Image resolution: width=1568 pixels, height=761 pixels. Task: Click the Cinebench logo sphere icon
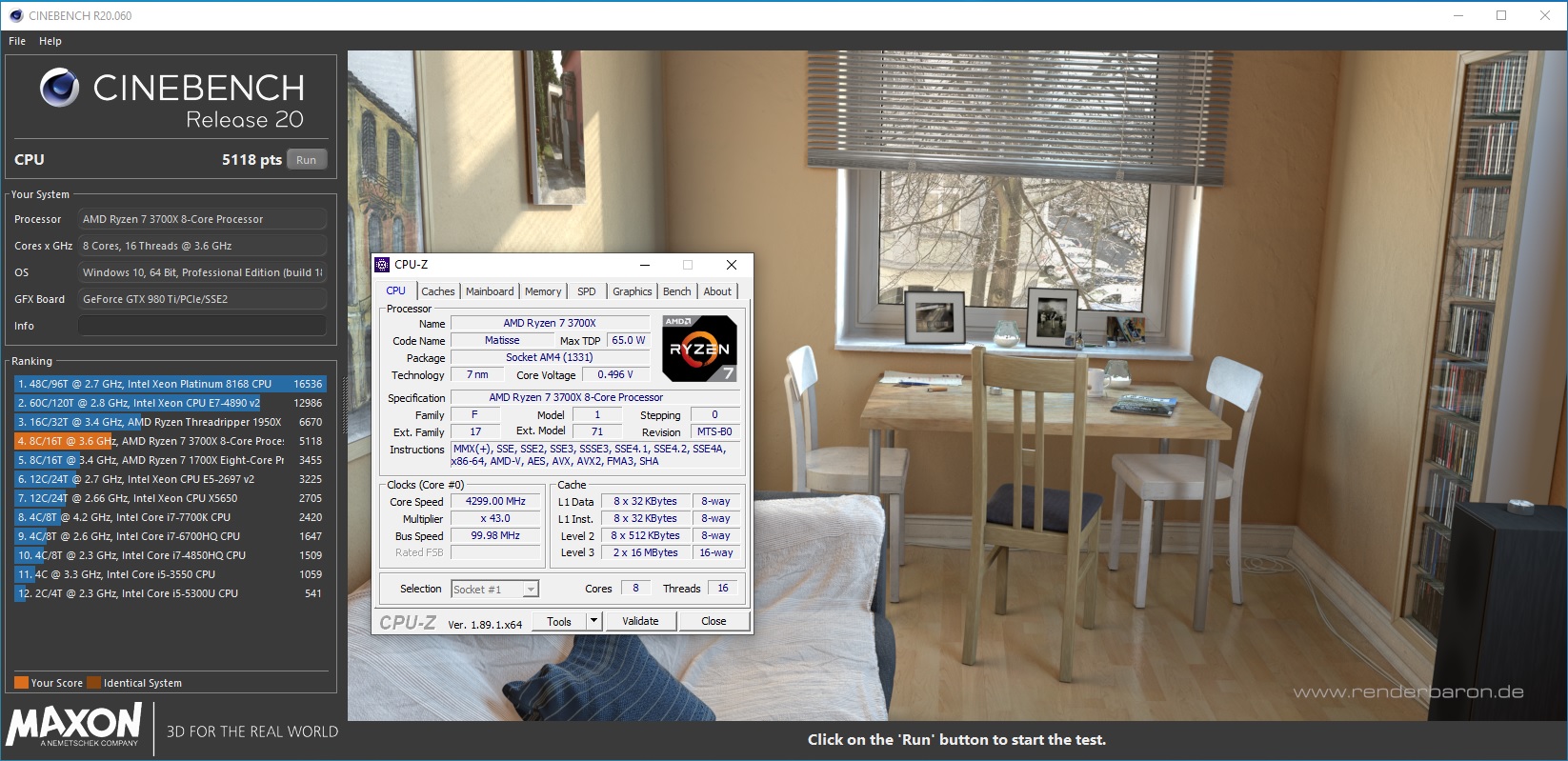[x=59, y=88]
